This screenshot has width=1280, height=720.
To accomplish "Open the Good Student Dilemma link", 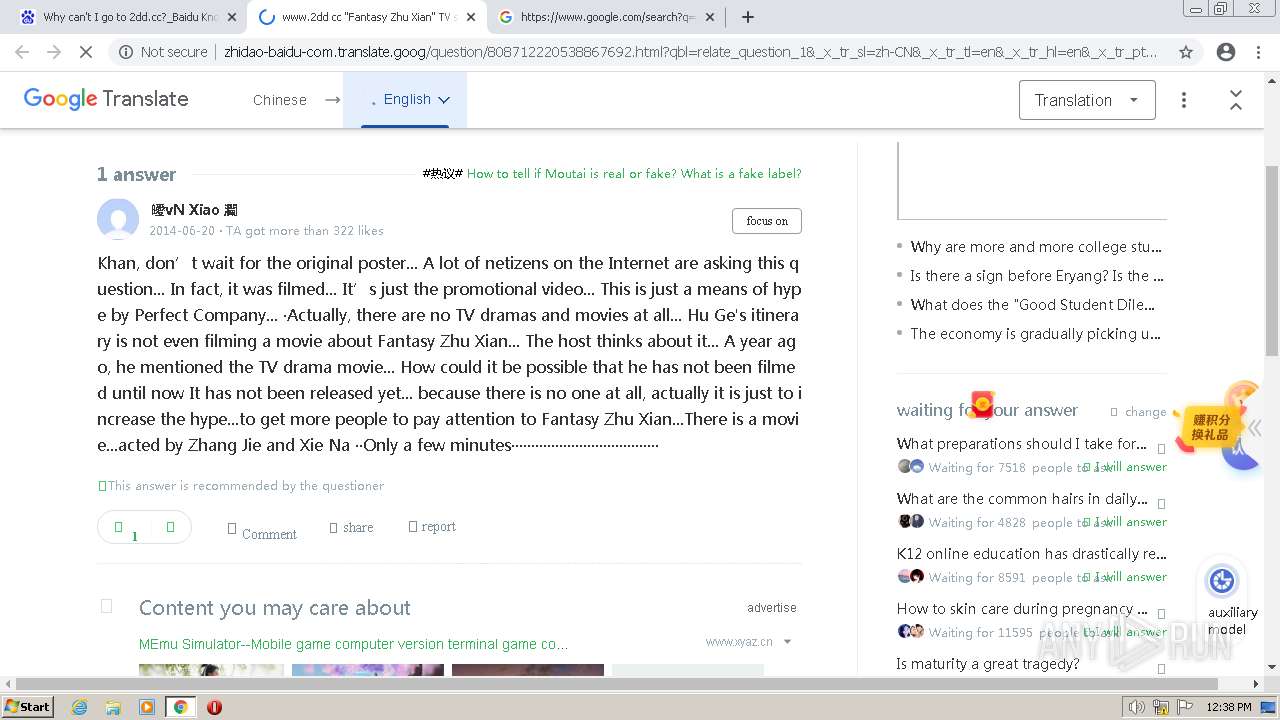I will [1032, 305].
